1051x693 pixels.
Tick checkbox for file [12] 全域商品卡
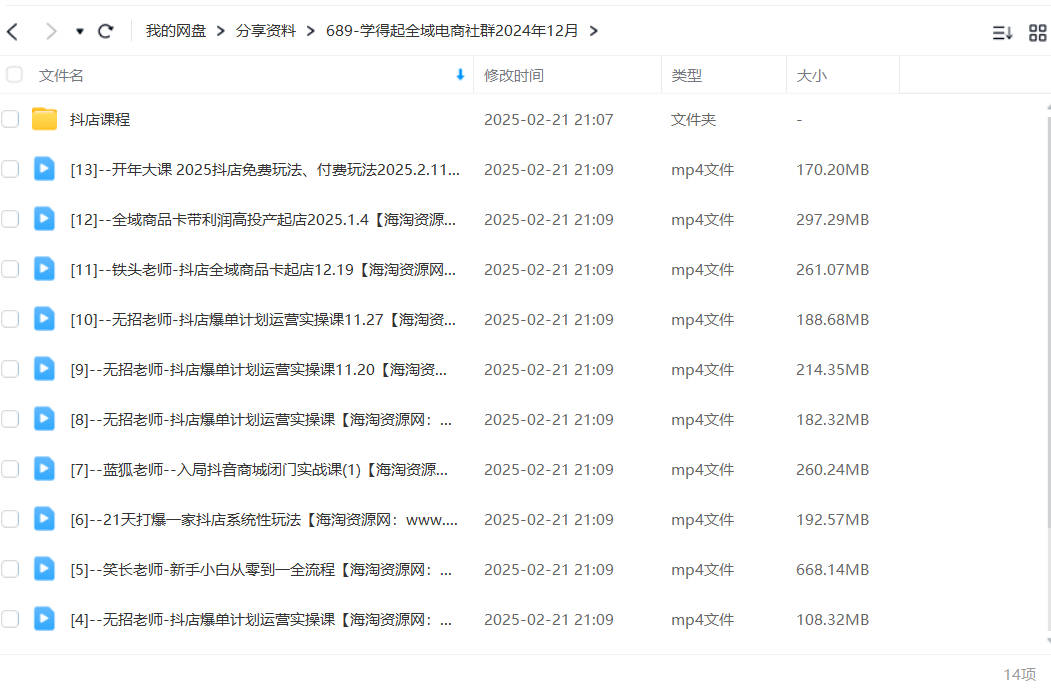tap(10, 219)
